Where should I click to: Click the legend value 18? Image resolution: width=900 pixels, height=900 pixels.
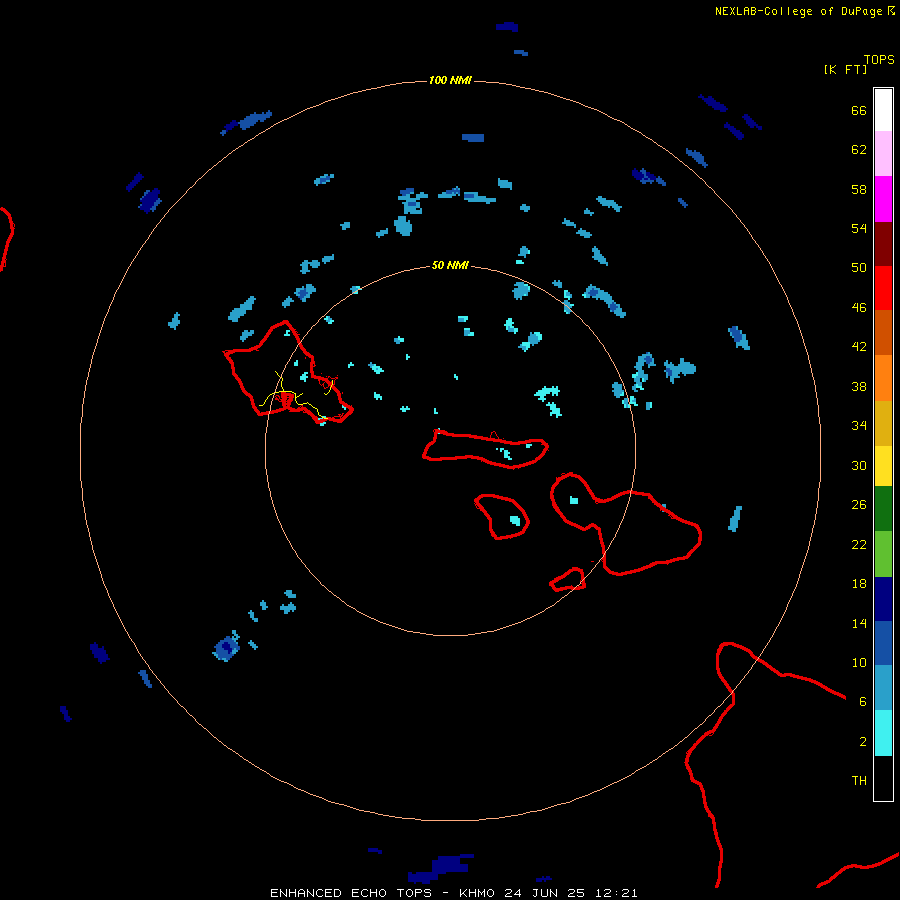click(x=859, y=584)
